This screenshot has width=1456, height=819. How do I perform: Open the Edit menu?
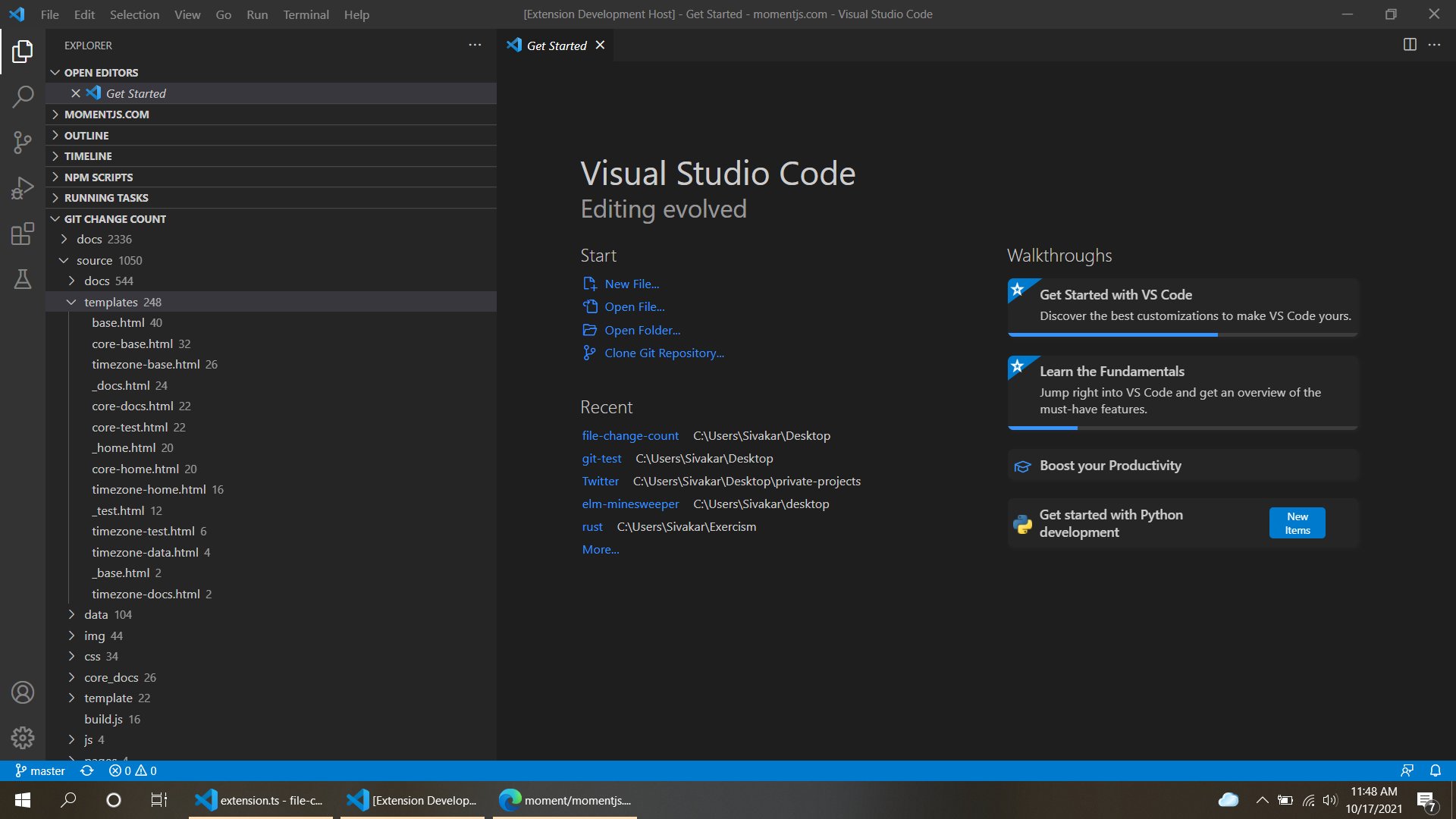84,14
